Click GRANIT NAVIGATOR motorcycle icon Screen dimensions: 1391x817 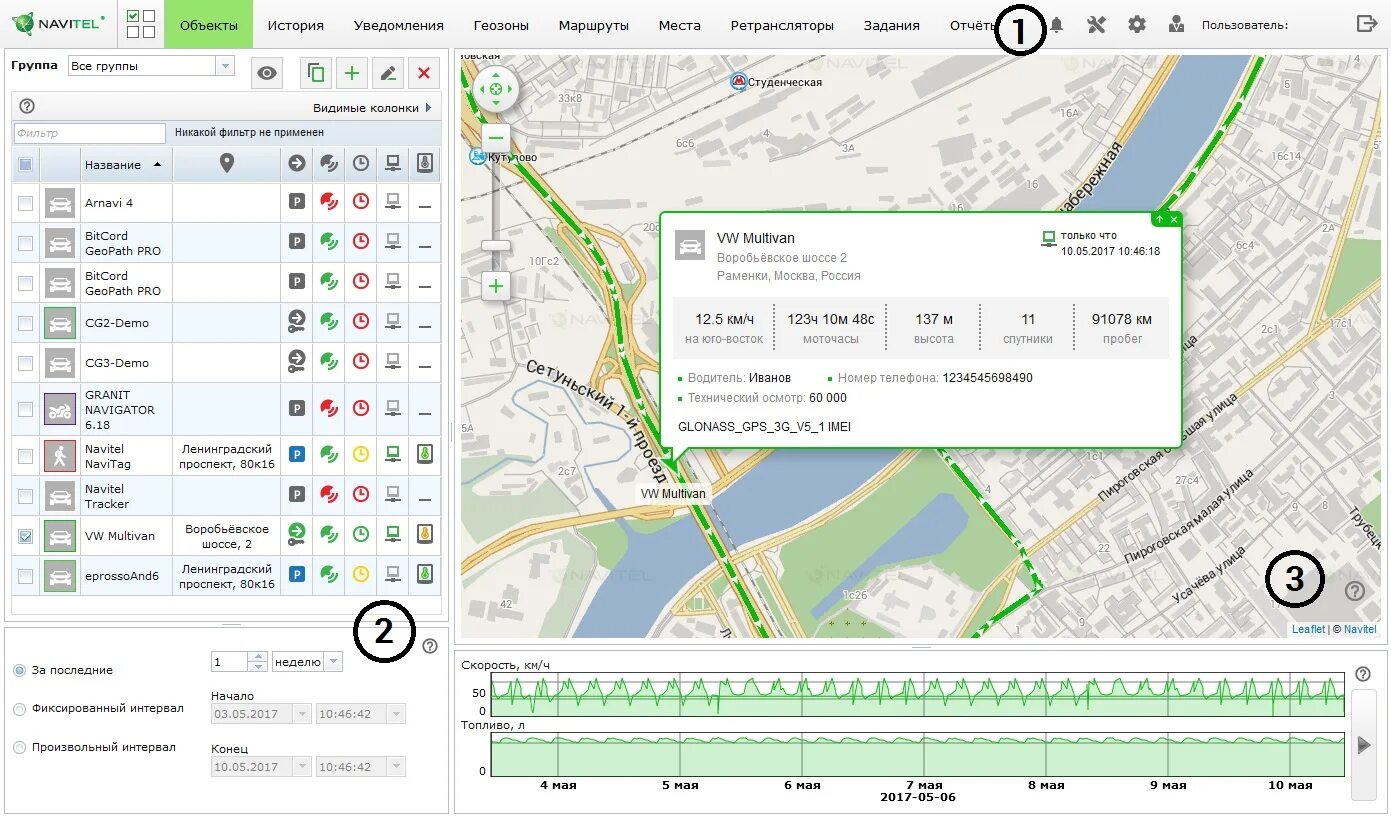pos(60,409)
